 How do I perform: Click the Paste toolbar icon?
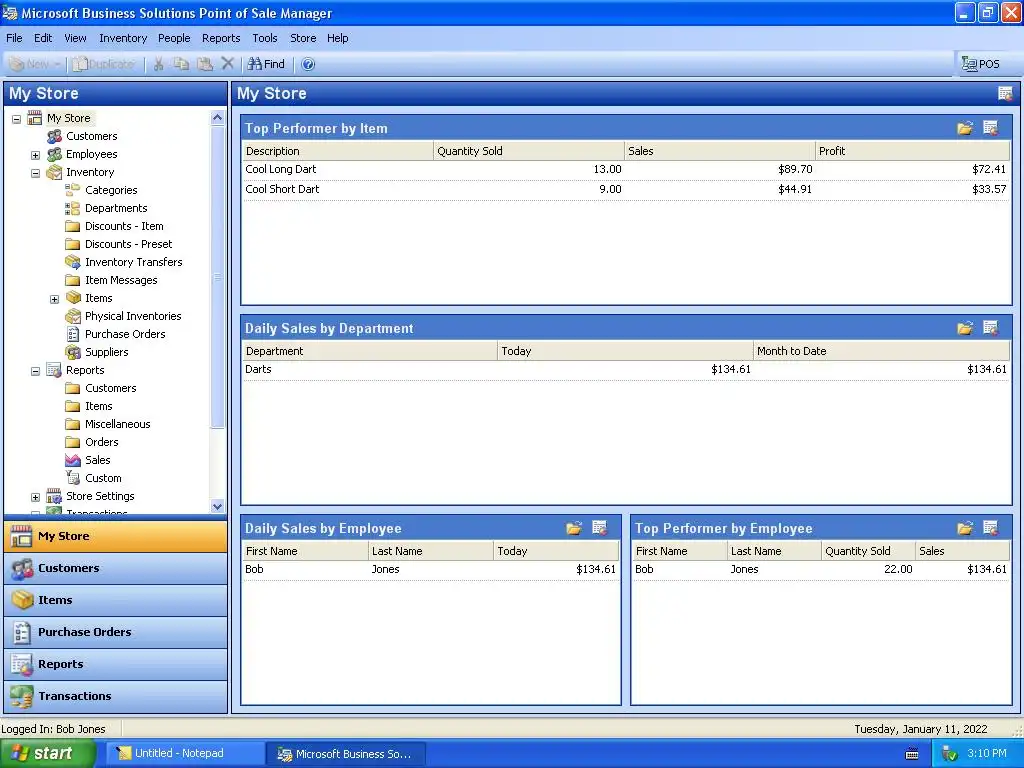pyautogui.click(x=204, y=64)
